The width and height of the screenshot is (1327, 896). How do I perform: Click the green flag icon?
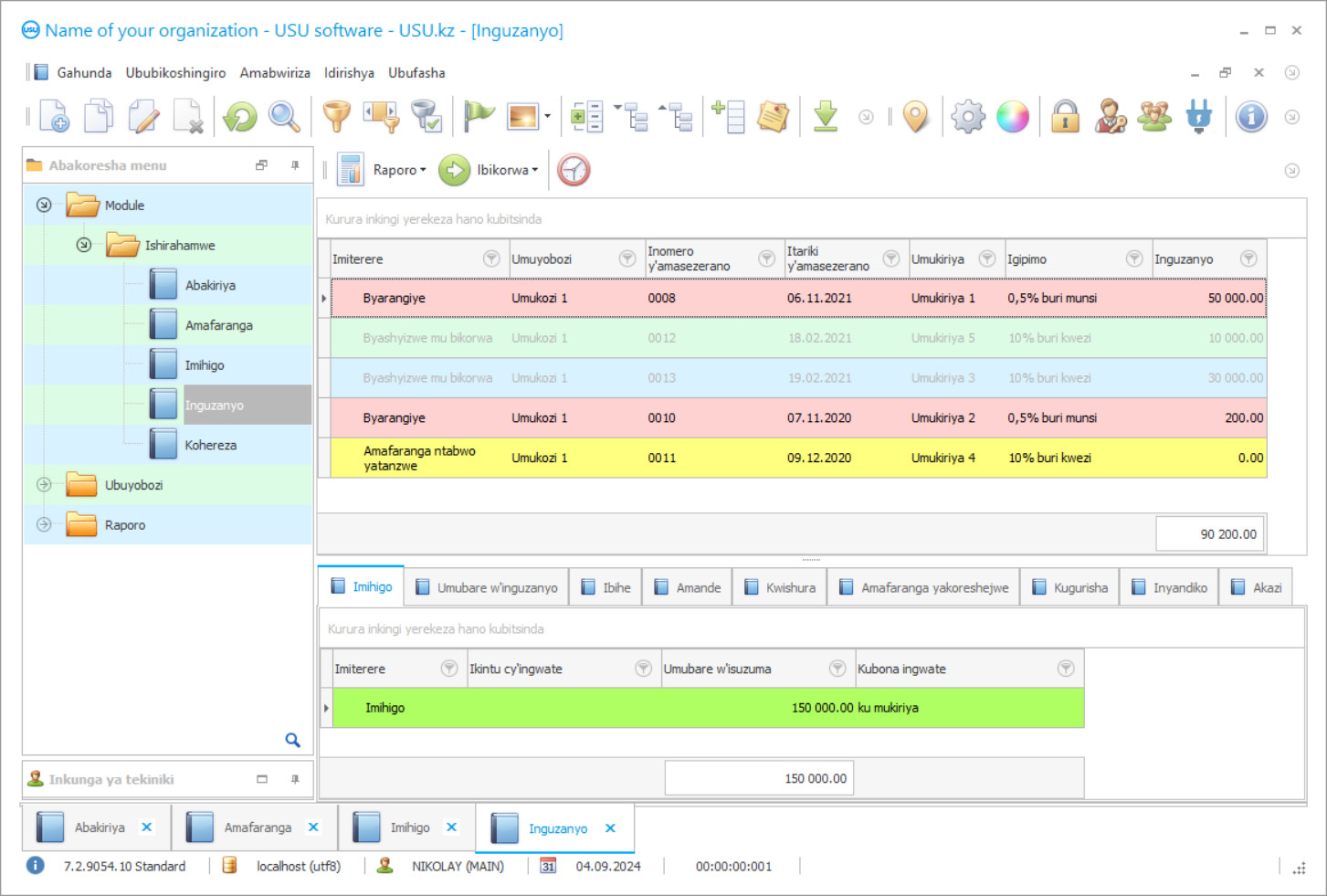pos(478,117)
